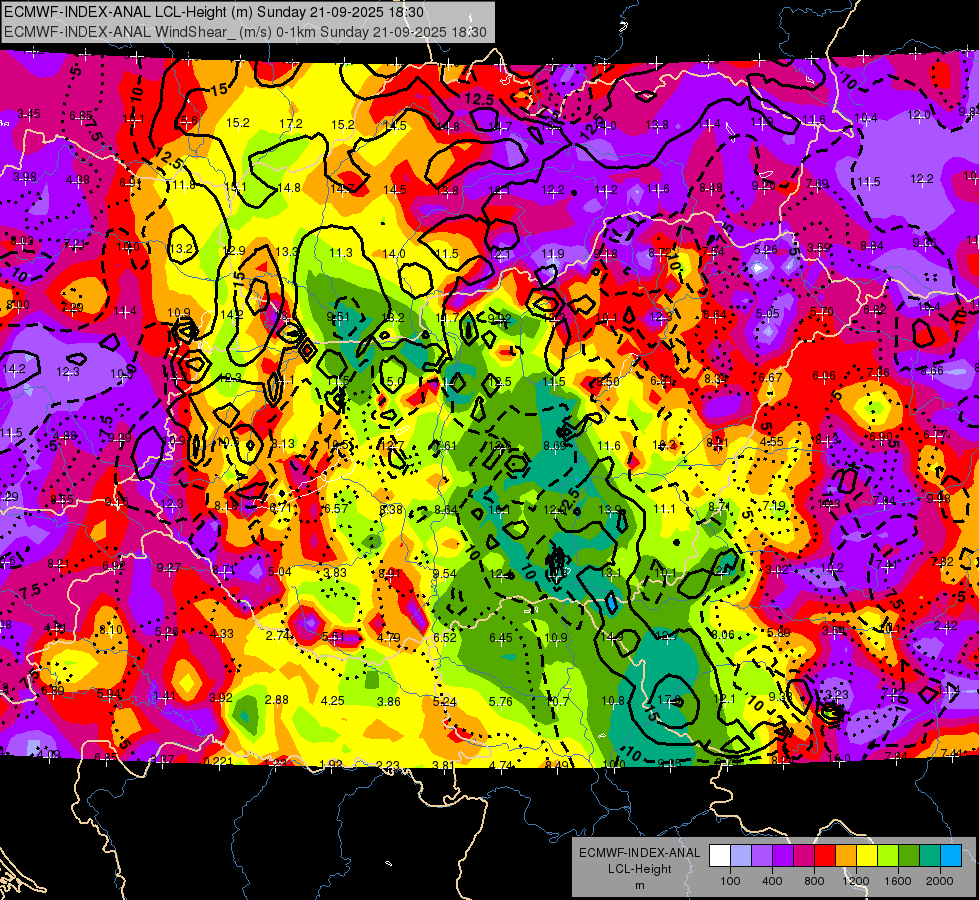
Task: Click the grid point value 5.04
Action: point(280,571)
